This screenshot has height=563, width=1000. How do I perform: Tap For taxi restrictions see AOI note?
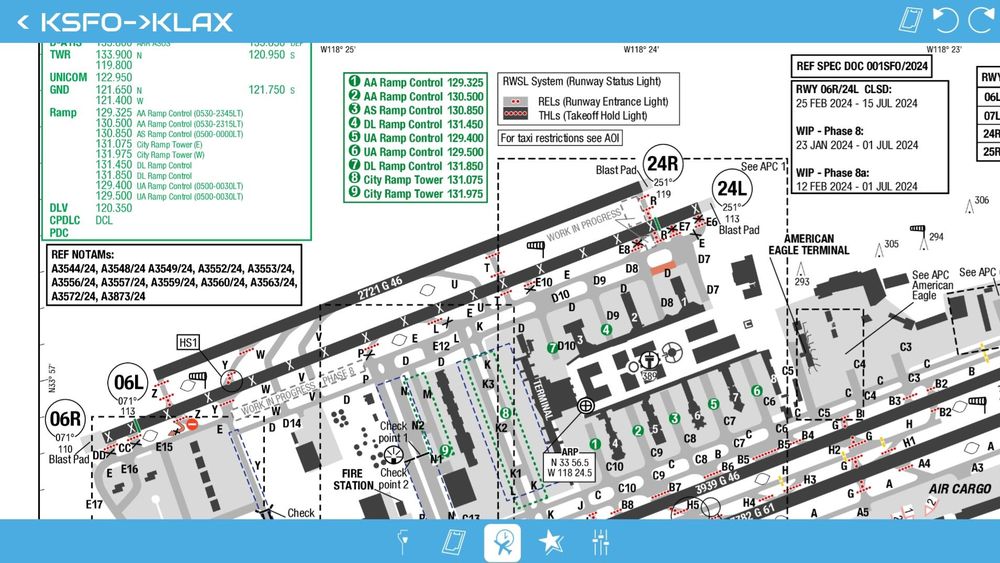(560, 138)
